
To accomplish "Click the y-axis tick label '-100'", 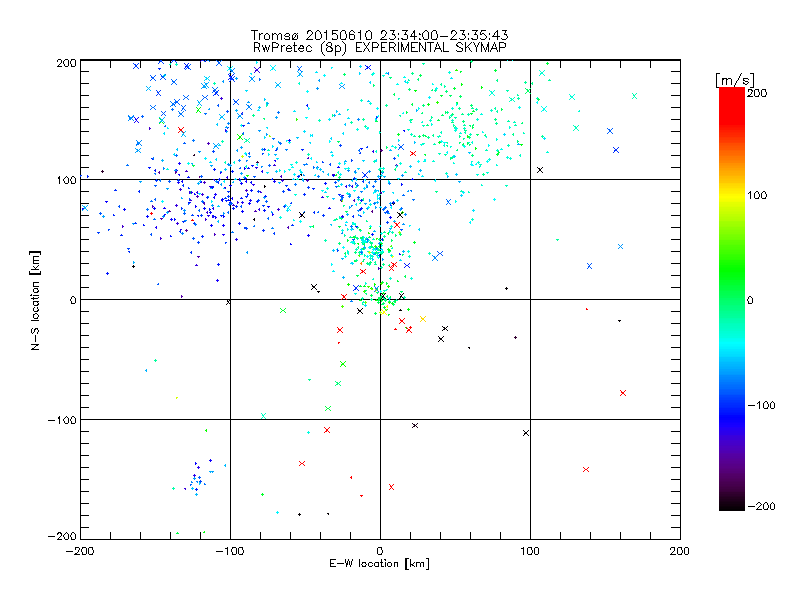I will coord(62,420).
